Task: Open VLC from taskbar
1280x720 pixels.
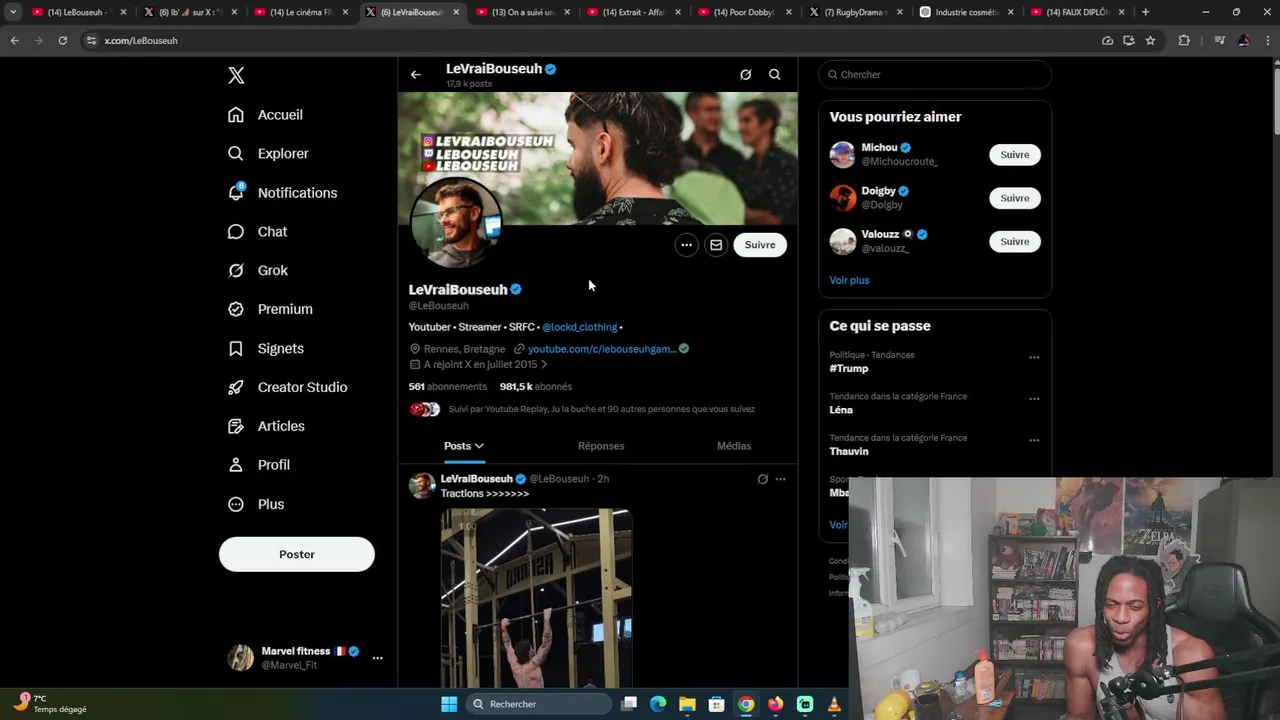Action: click(x=834, y=704)
